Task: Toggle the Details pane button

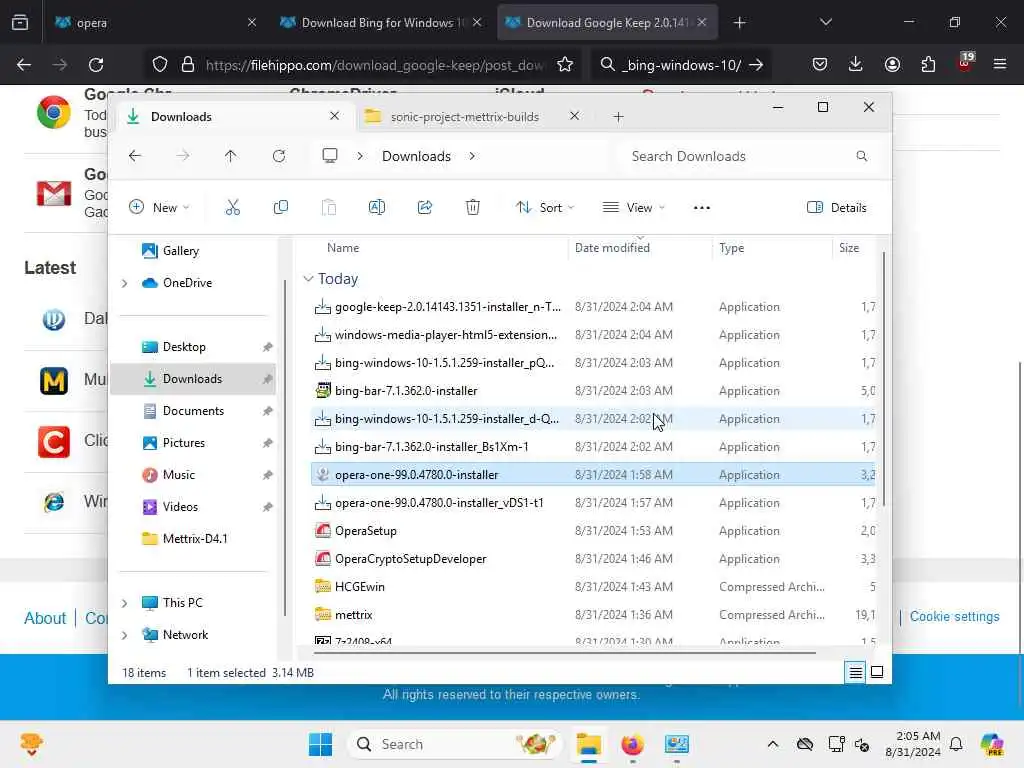Action: click(x=837, y=208)
